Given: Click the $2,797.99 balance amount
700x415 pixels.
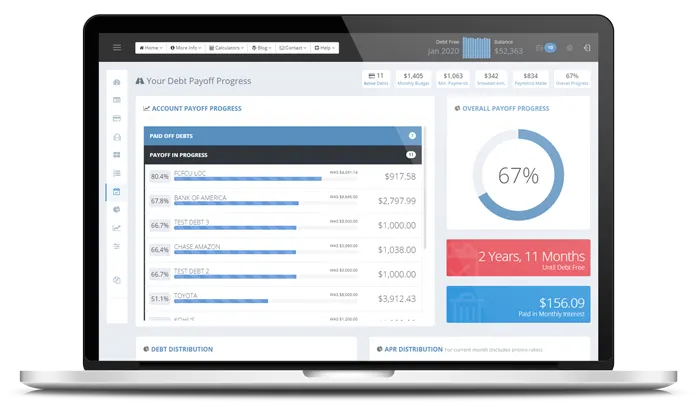Looking at the screenshot, I should (x=397, y=201).
